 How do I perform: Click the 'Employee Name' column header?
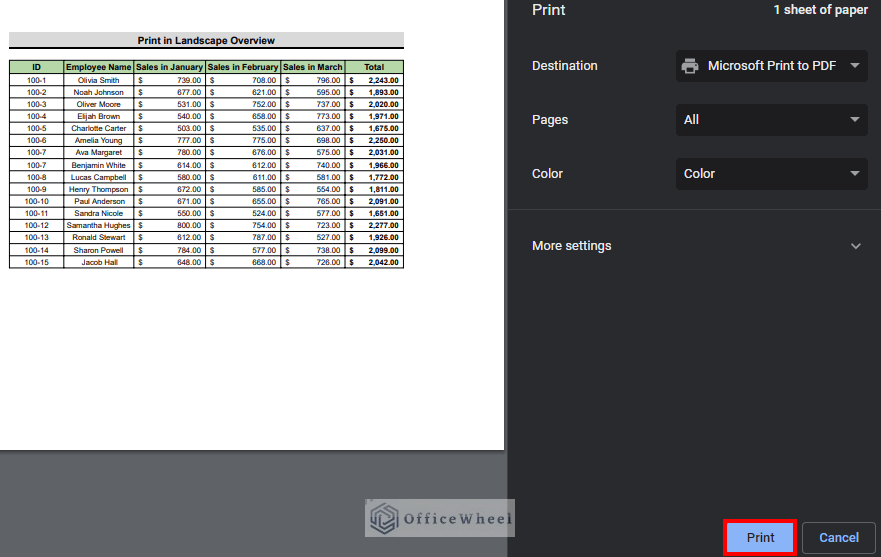tap(98, 67)
